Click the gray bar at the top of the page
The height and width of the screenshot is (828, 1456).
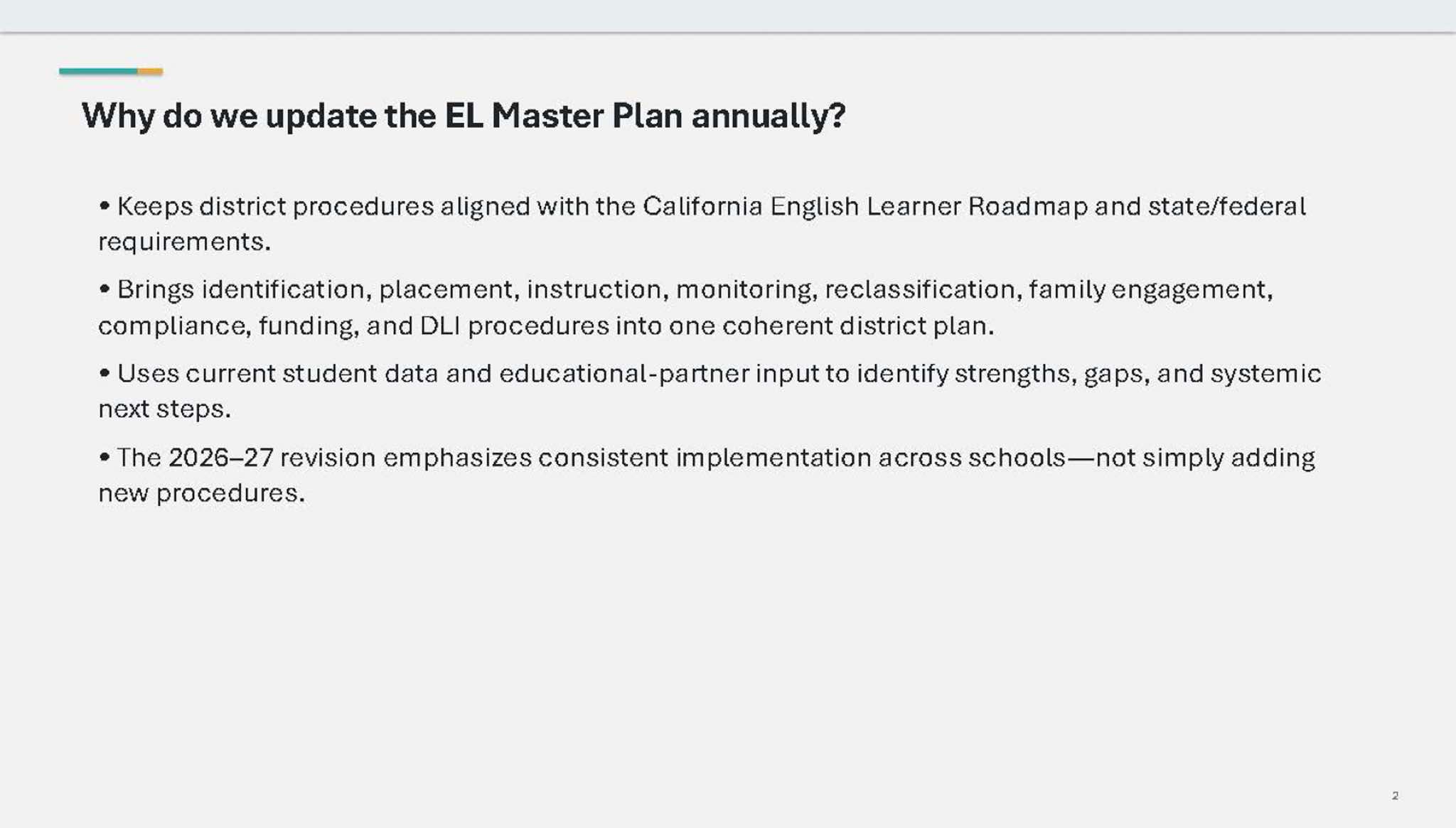pyautogui.click(x=728, y=16)
